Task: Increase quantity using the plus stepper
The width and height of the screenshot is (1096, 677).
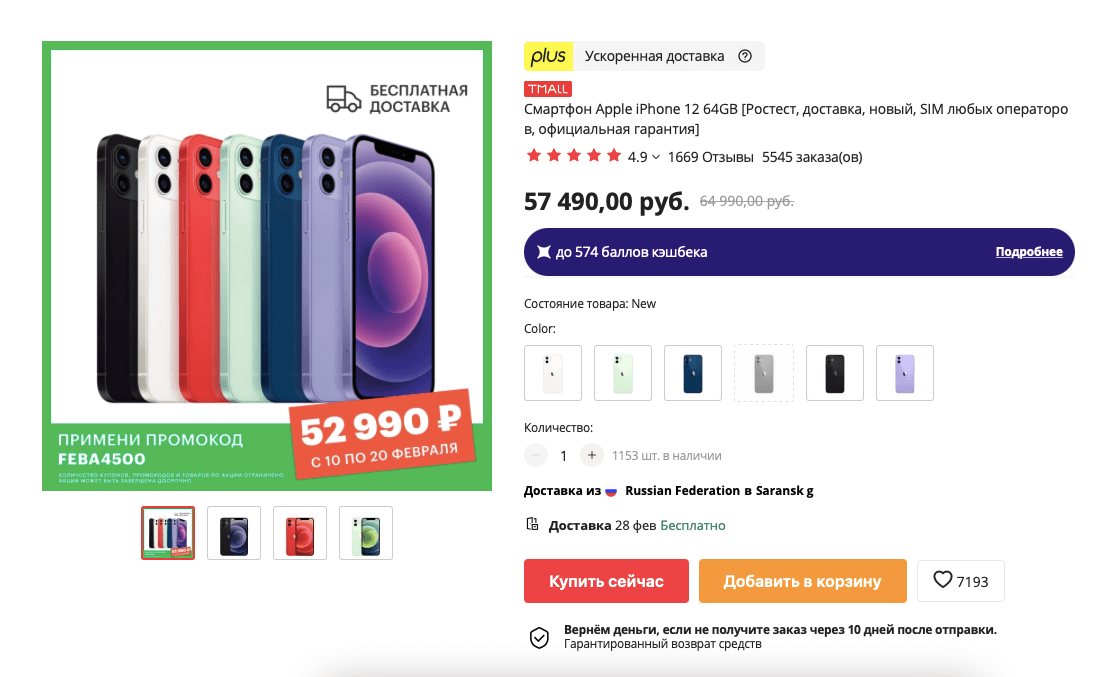Action: pos(591,455)
